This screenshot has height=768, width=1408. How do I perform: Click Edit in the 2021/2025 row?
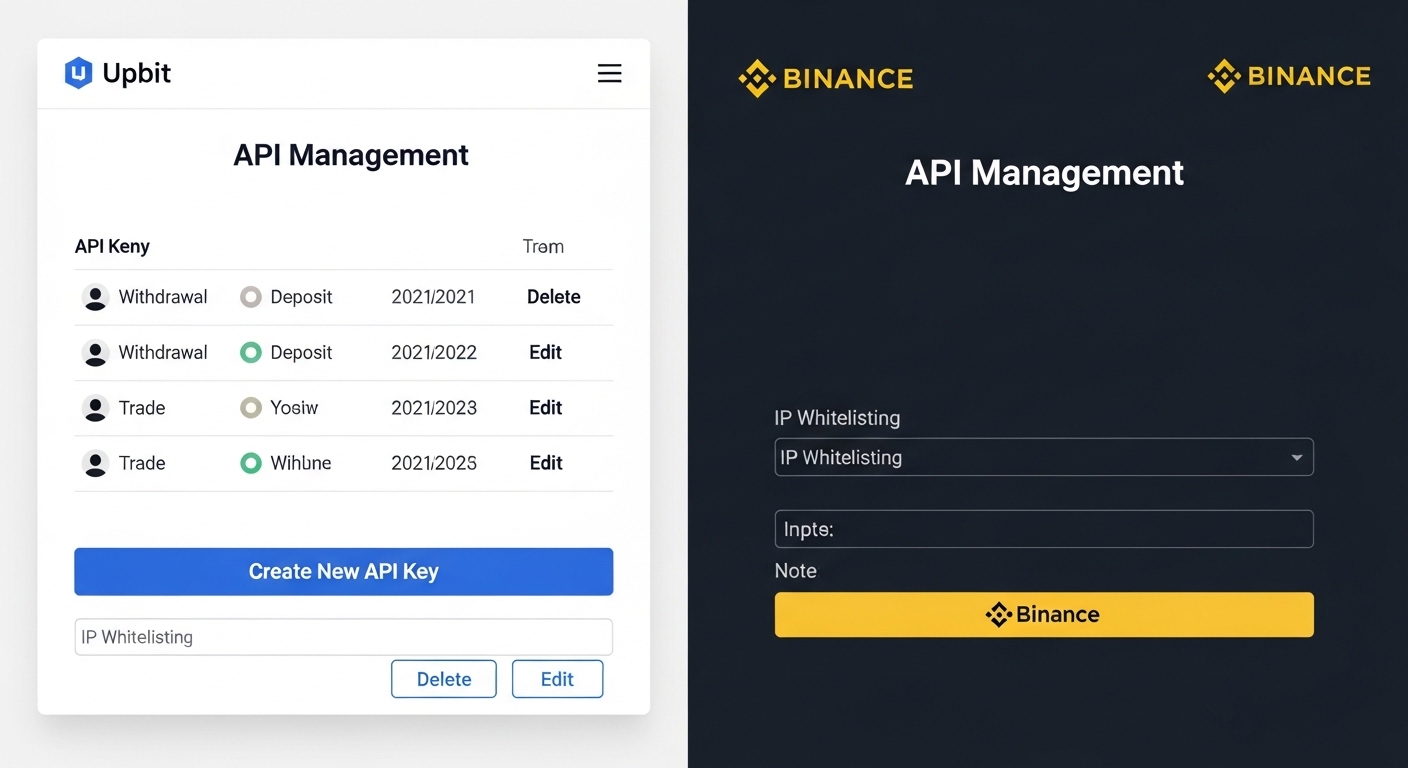tap(546, 462)
